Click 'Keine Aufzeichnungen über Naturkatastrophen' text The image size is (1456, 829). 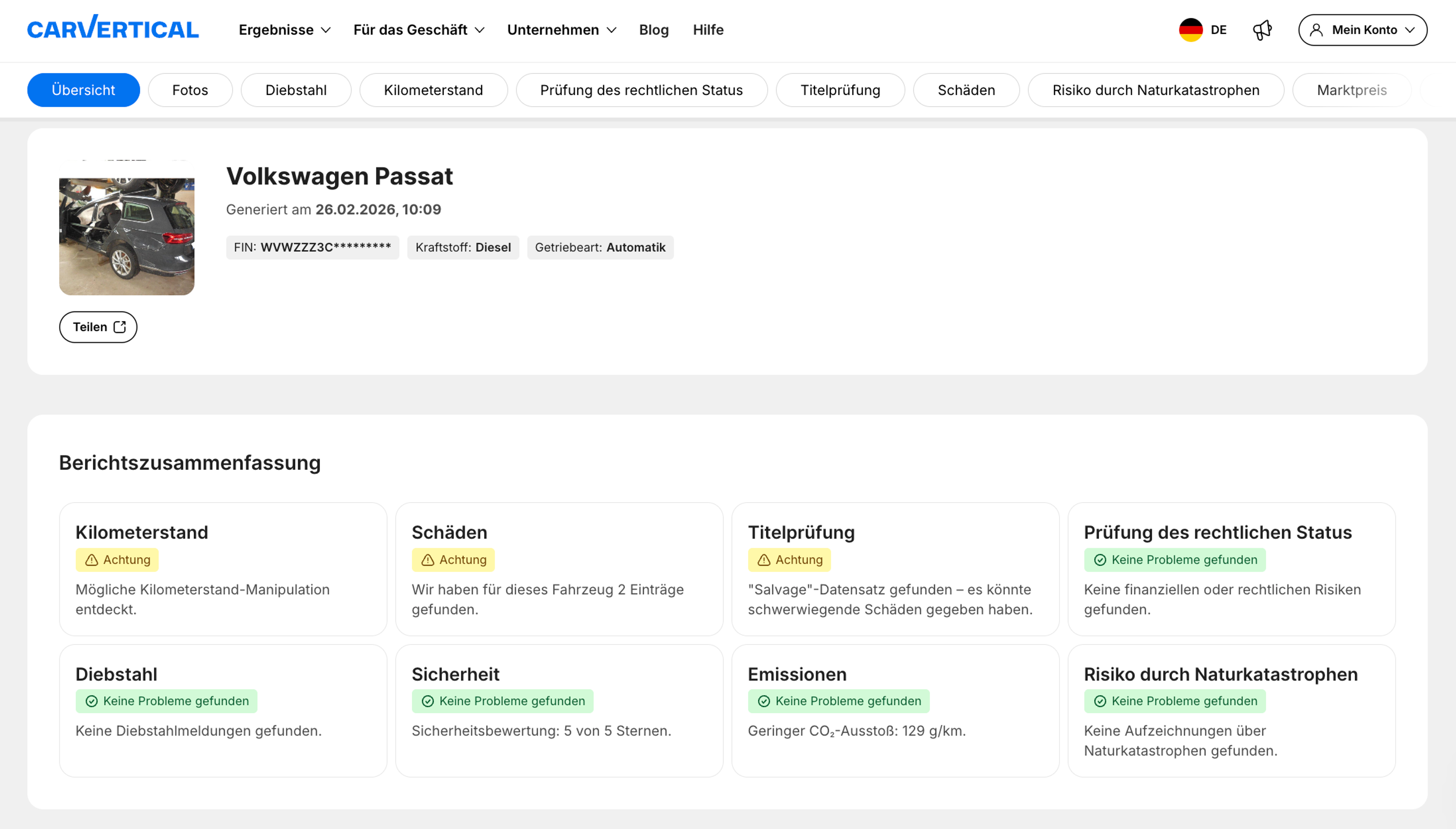pos(1180,741)
